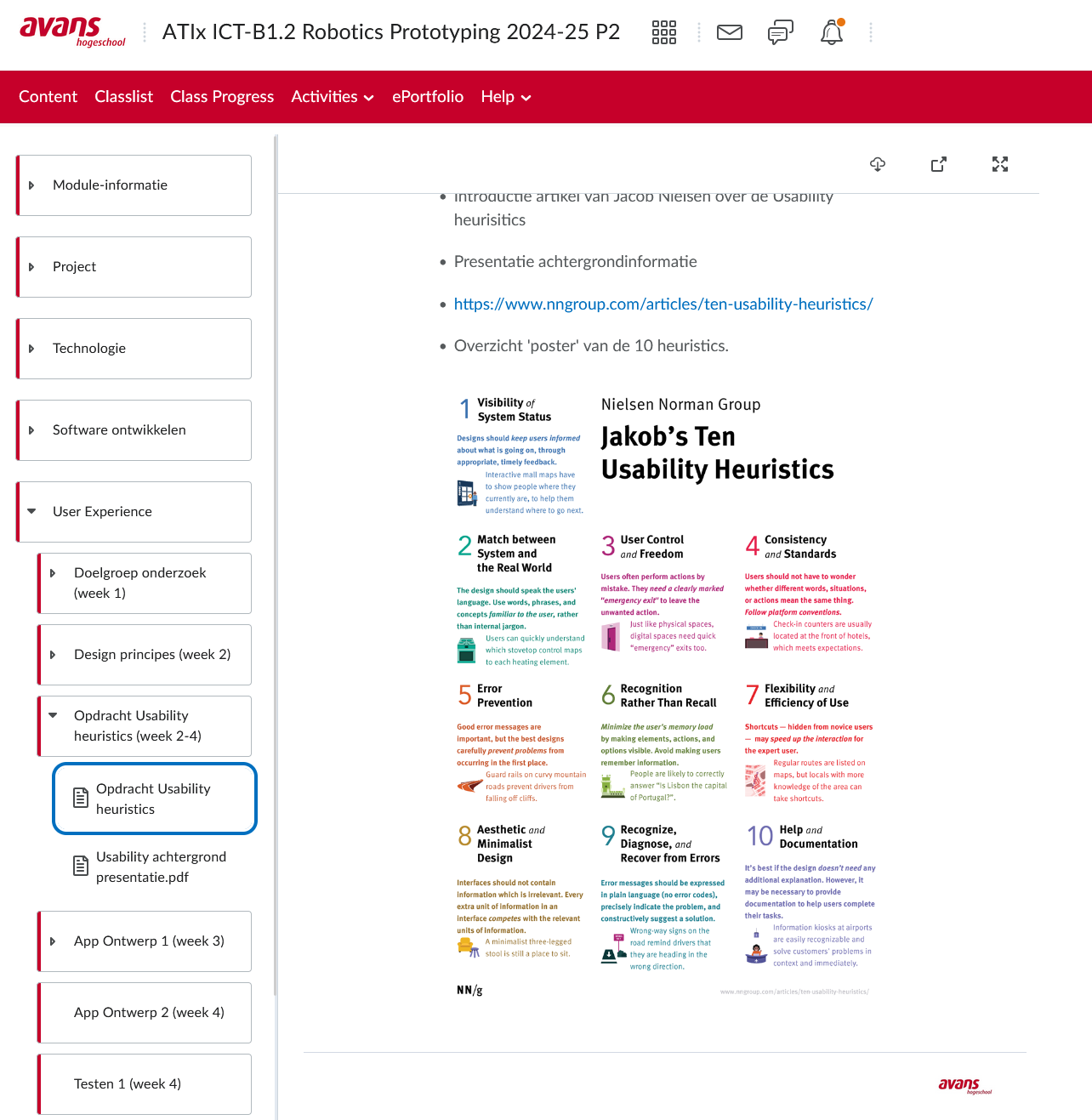The width and height of the screenshot is (1092, 1120).
Task: Click the text "Overzicht 'poster' van de 10 heuristics."
Action: pos(591,346)
